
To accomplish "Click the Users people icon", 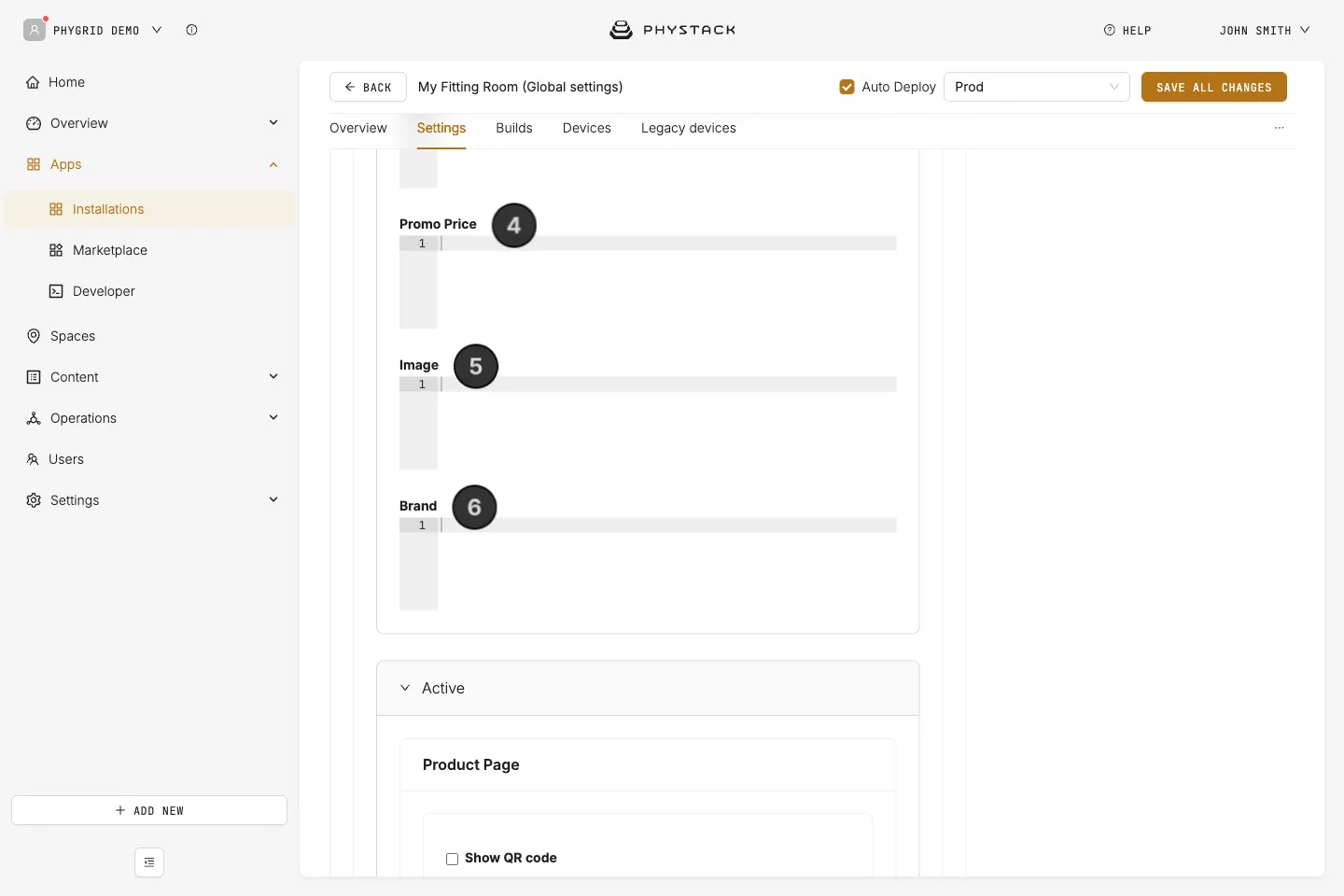I will click(33, 459).
